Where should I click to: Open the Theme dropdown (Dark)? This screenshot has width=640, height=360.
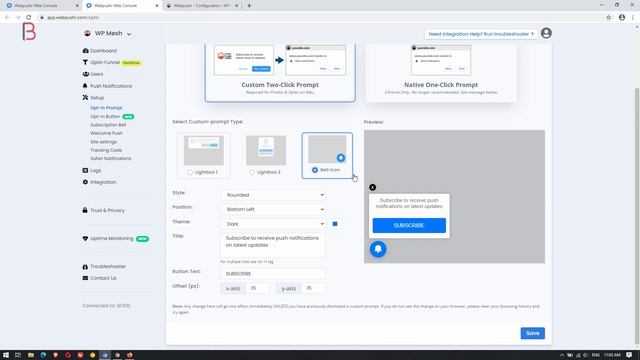click(x=273, y=224)
